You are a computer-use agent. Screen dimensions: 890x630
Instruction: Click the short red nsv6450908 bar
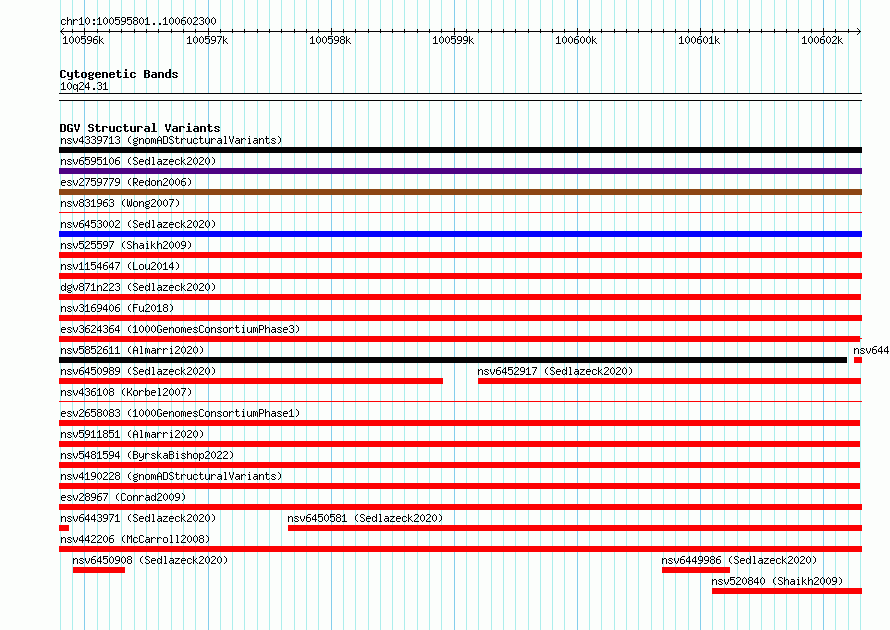pyautogui.click(x=99, y=570)
